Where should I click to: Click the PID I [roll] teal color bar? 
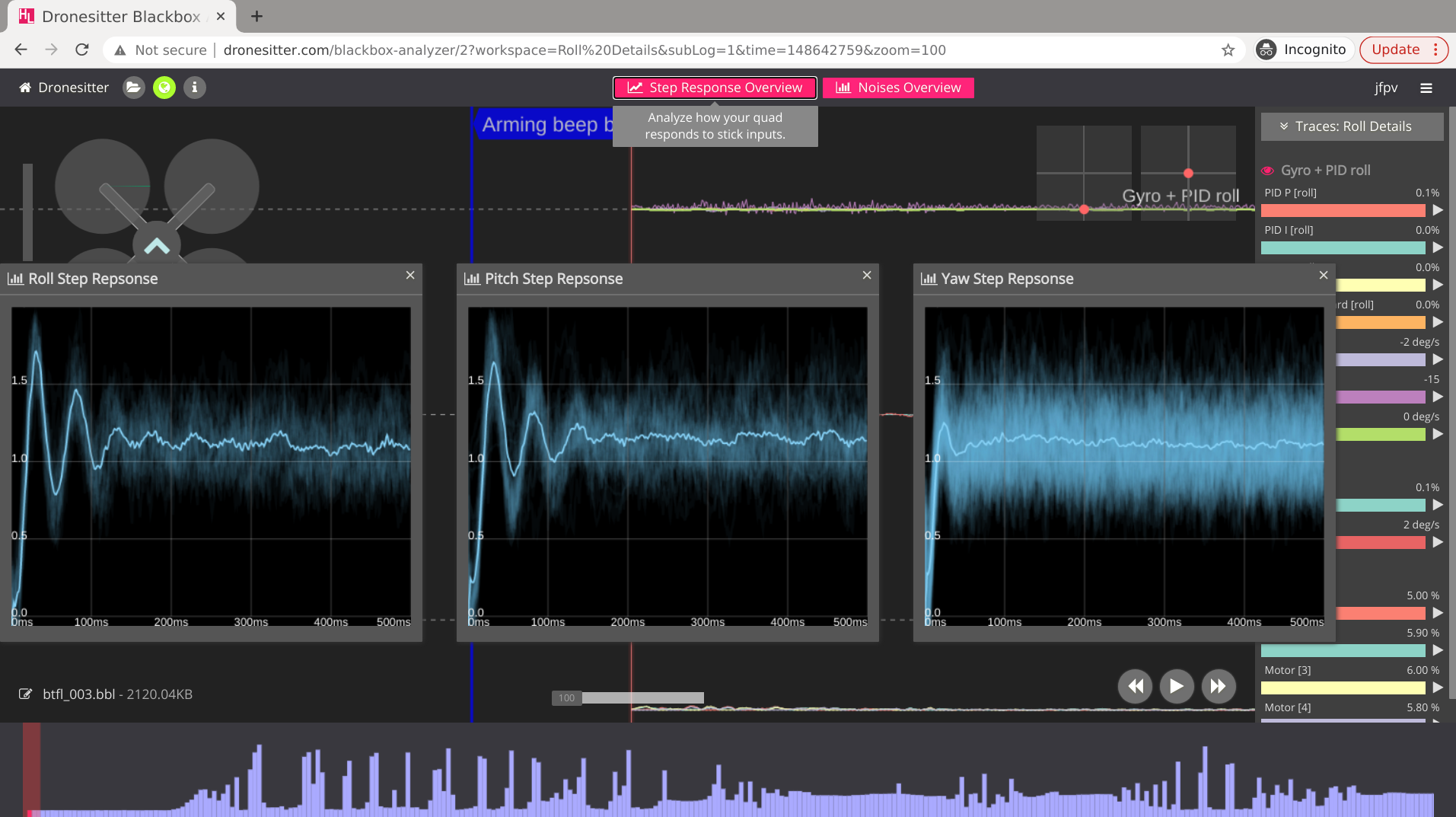[x=1343, y=247]
